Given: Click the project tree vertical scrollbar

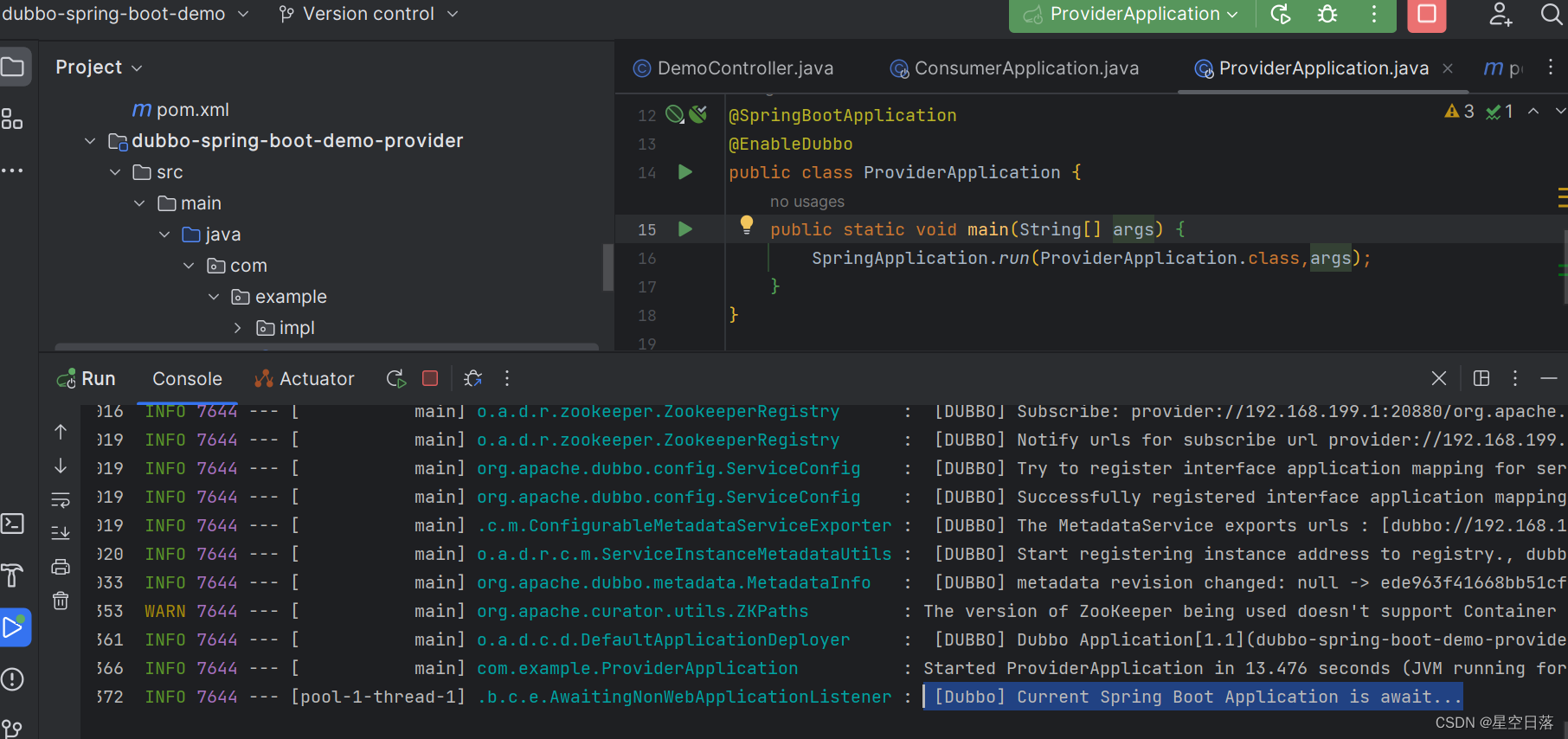Looking at the screenshot, I should [x=607, y=267].
